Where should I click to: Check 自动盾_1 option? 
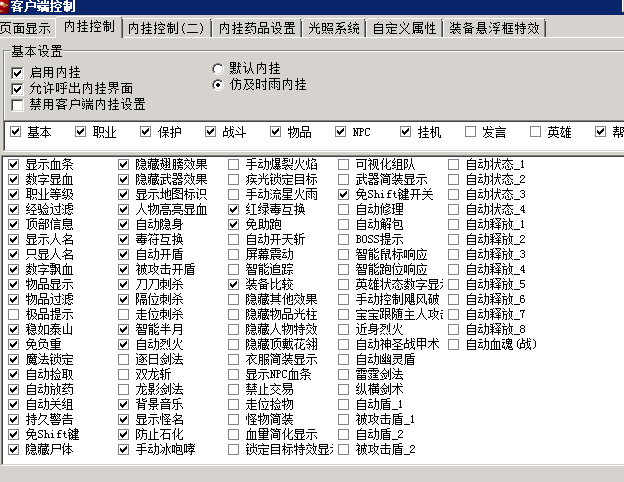tap(343, 404)
